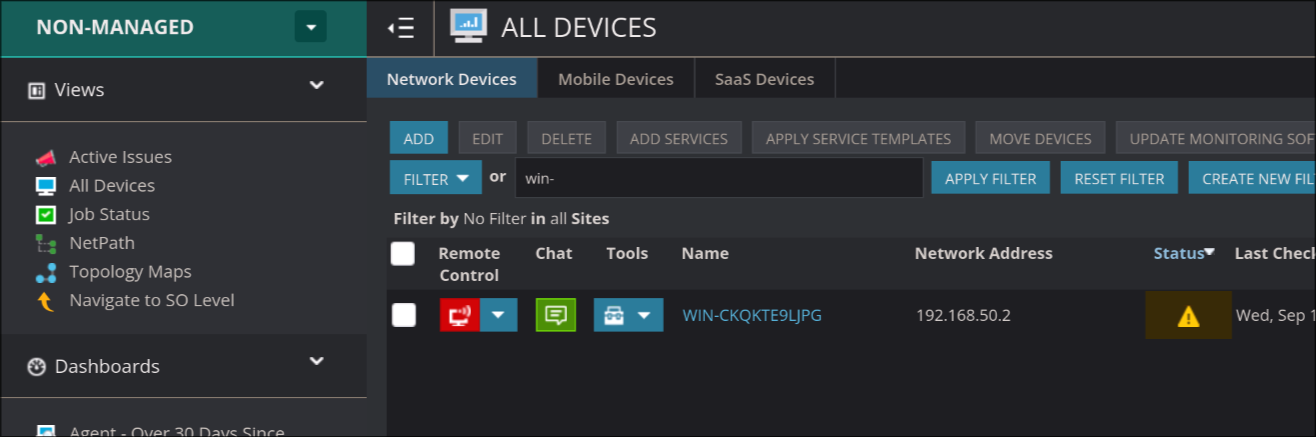Click the All Devices monitor icon in sidebar
This screenshot has width=1316, height=437.
click(x=45, y=186)
